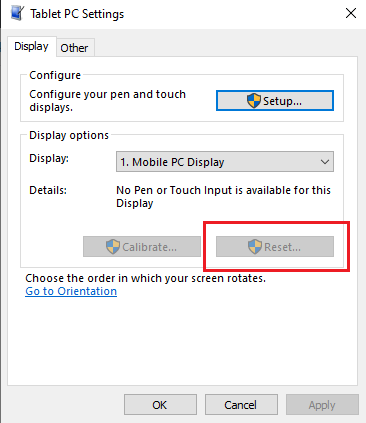366x423 pixels.
Task: Click the shield icon on the Setup button
Action: (x=254, y=101)
